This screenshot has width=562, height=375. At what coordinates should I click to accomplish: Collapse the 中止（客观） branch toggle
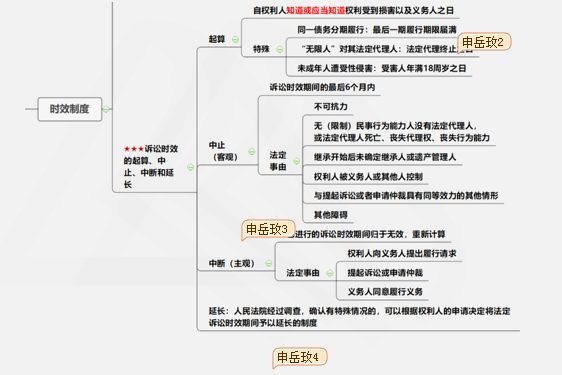coord(252,151)
